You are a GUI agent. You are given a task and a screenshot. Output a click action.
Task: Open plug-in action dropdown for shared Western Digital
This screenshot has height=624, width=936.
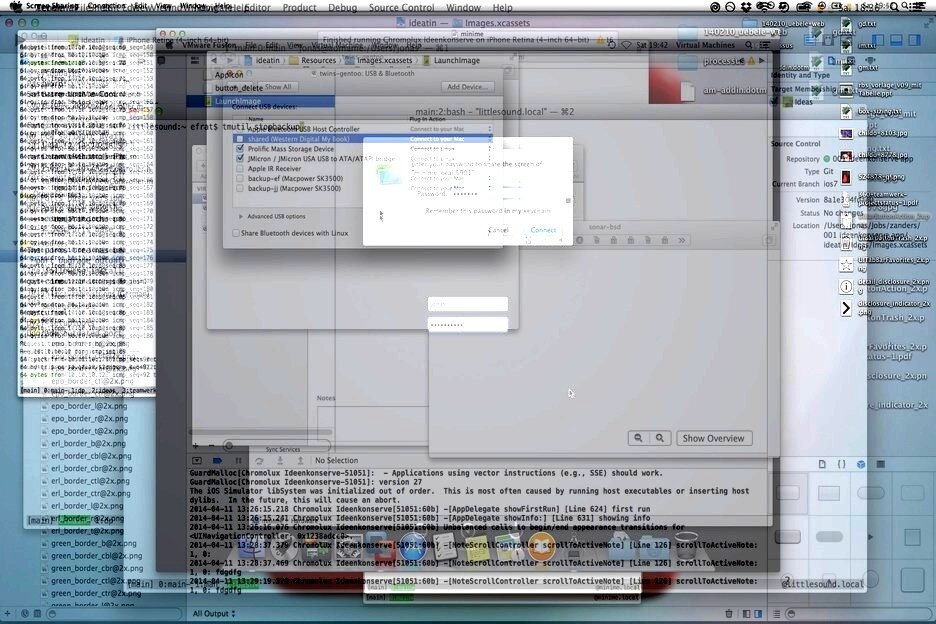451,139
